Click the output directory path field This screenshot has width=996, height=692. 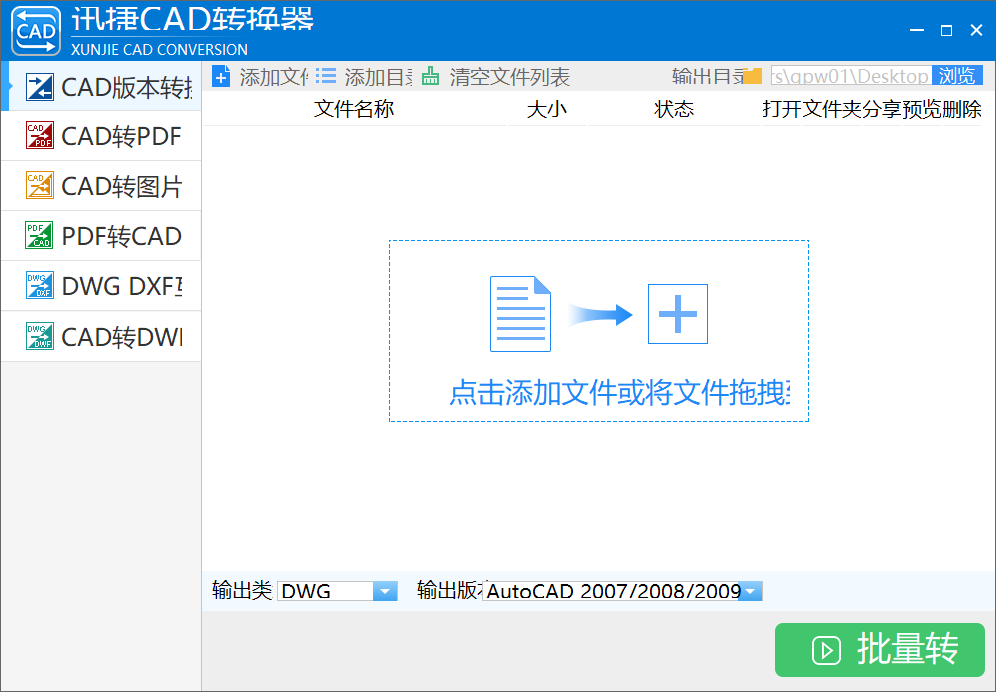[851, 76]
